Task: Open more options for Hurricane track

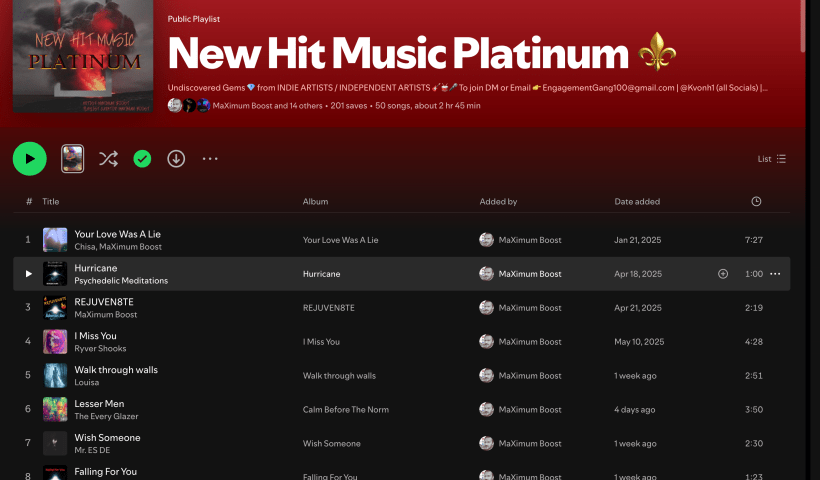Action: coord(775,274)
